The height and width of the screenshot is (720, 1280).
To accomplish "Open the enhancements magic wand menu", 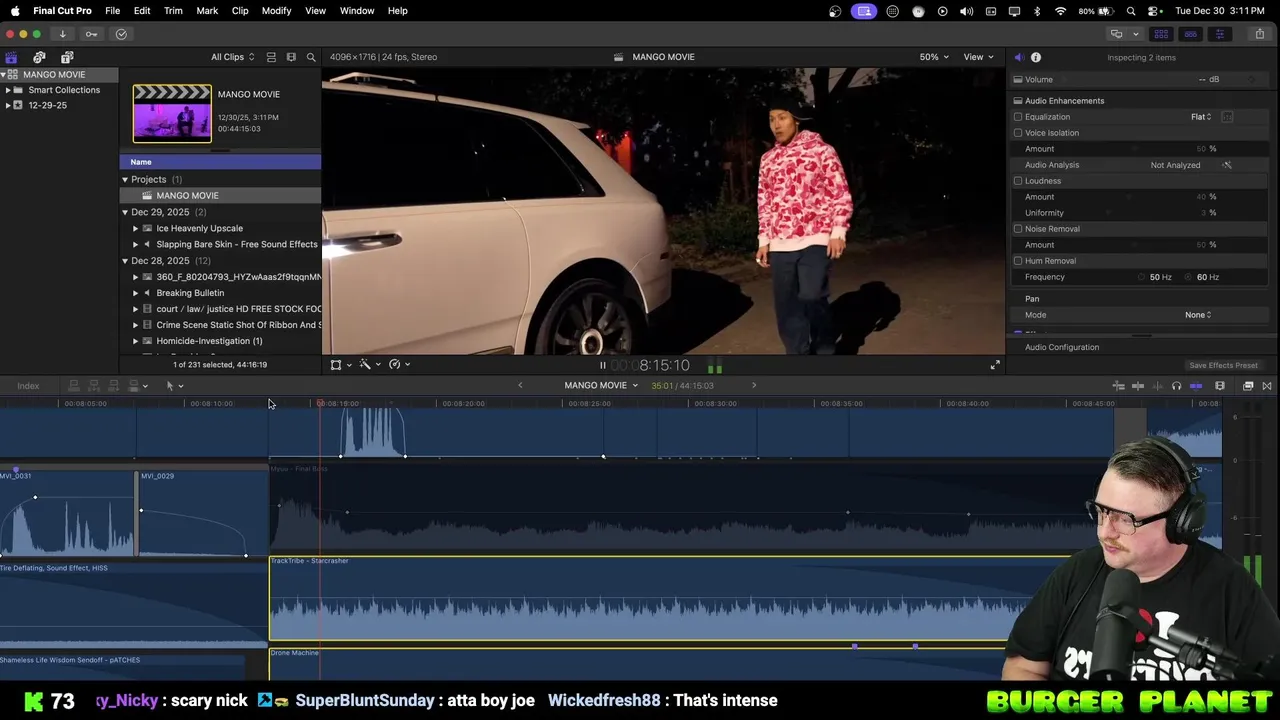I will [x=369, y=365].
